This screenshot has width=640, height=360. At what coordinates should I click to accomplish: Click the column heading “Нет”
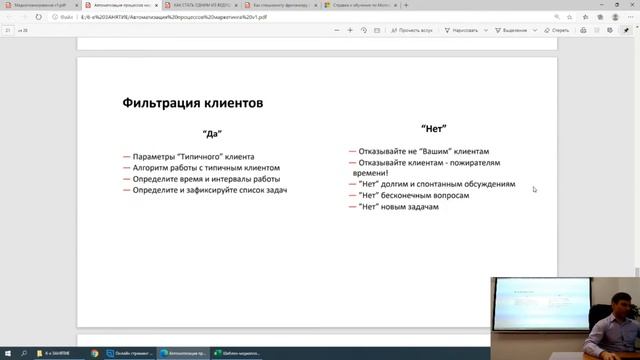coord(433,129)
